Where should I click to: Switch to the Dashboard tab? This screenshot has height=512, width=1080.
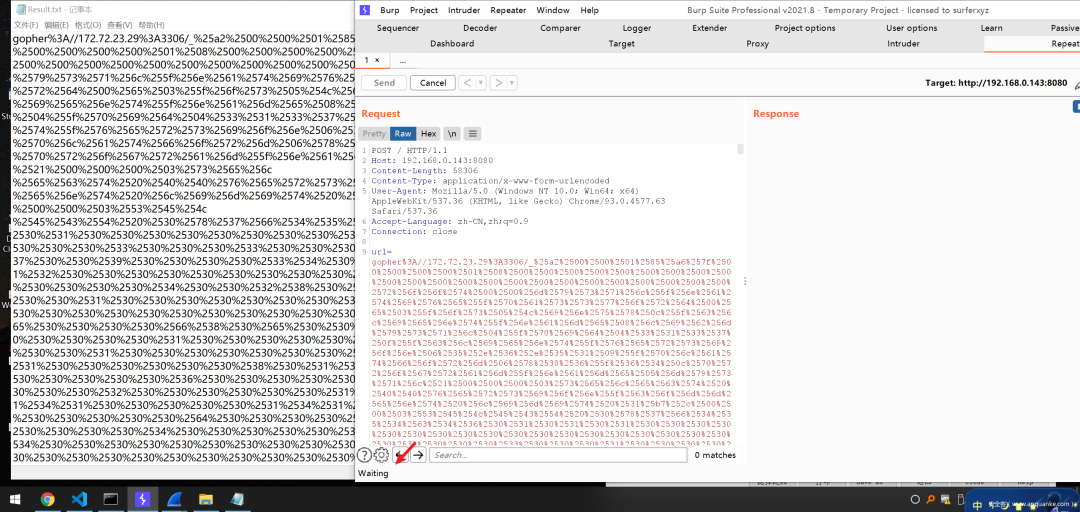[452, 43]
